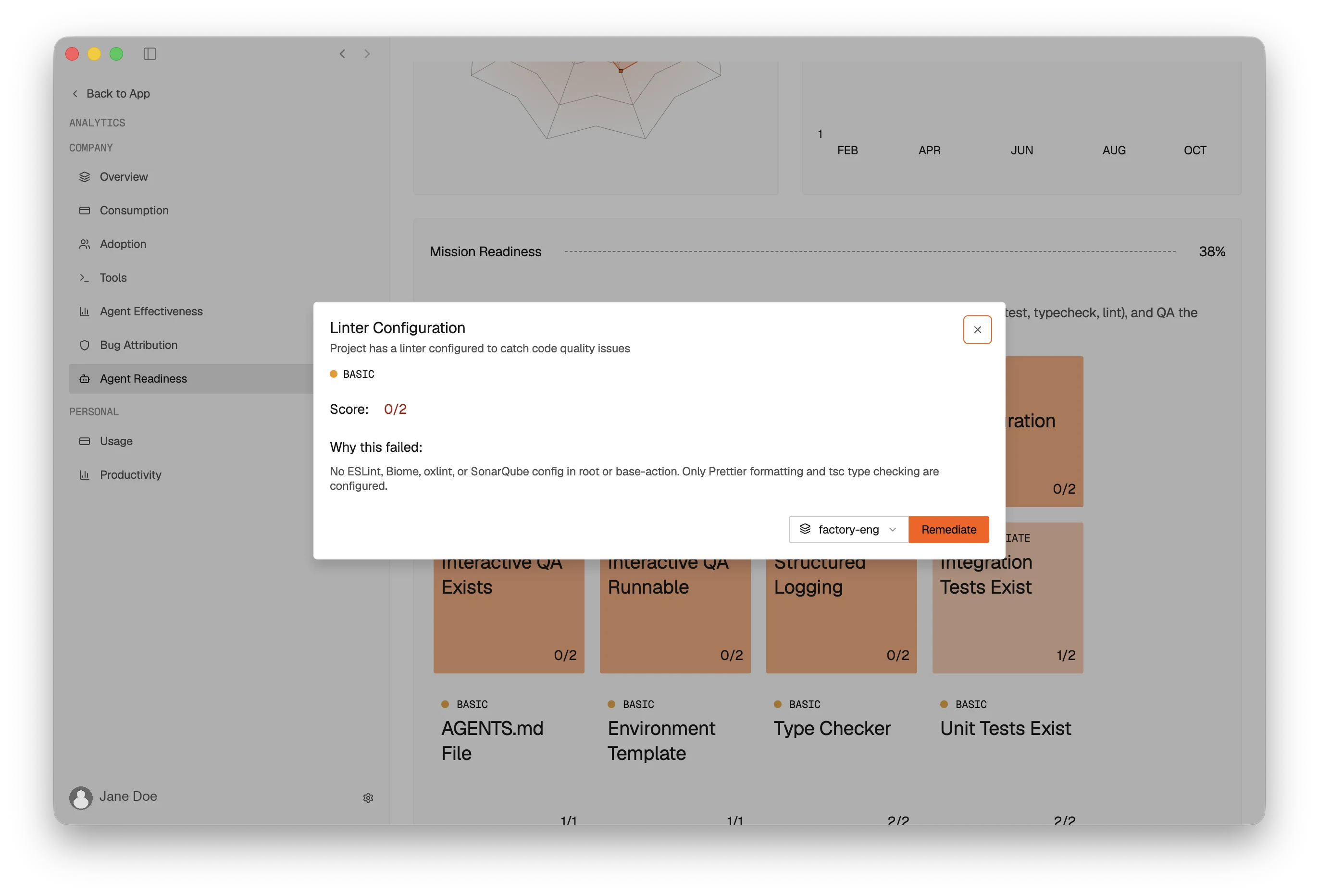
Task: Click the Overview layers icon
Action: tap(85, 176)
